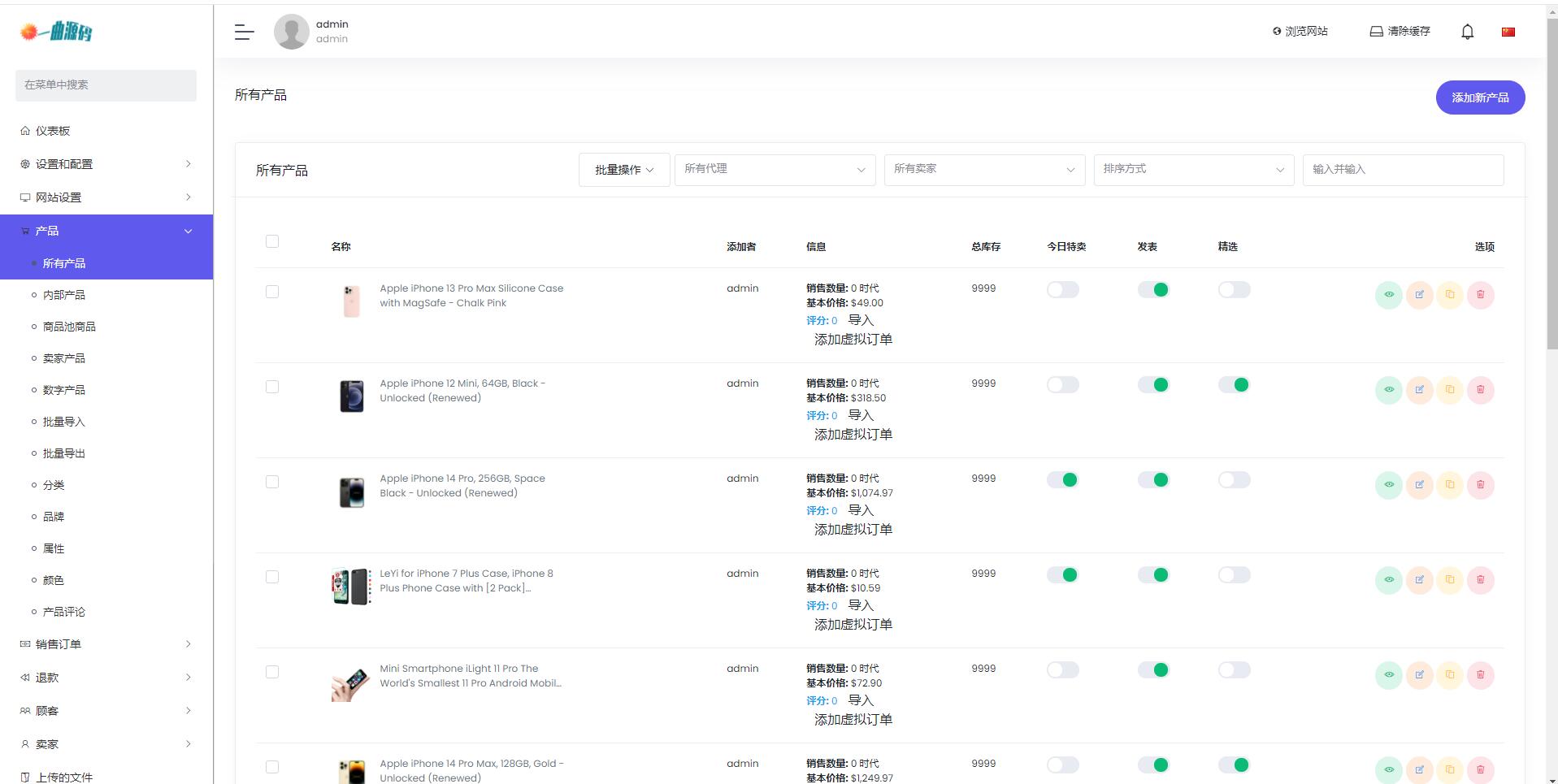Expand the 设置和配置 sidebar menu
Image resolution: width=1558 pixels, height=784 pixels.
coord(106,164)
